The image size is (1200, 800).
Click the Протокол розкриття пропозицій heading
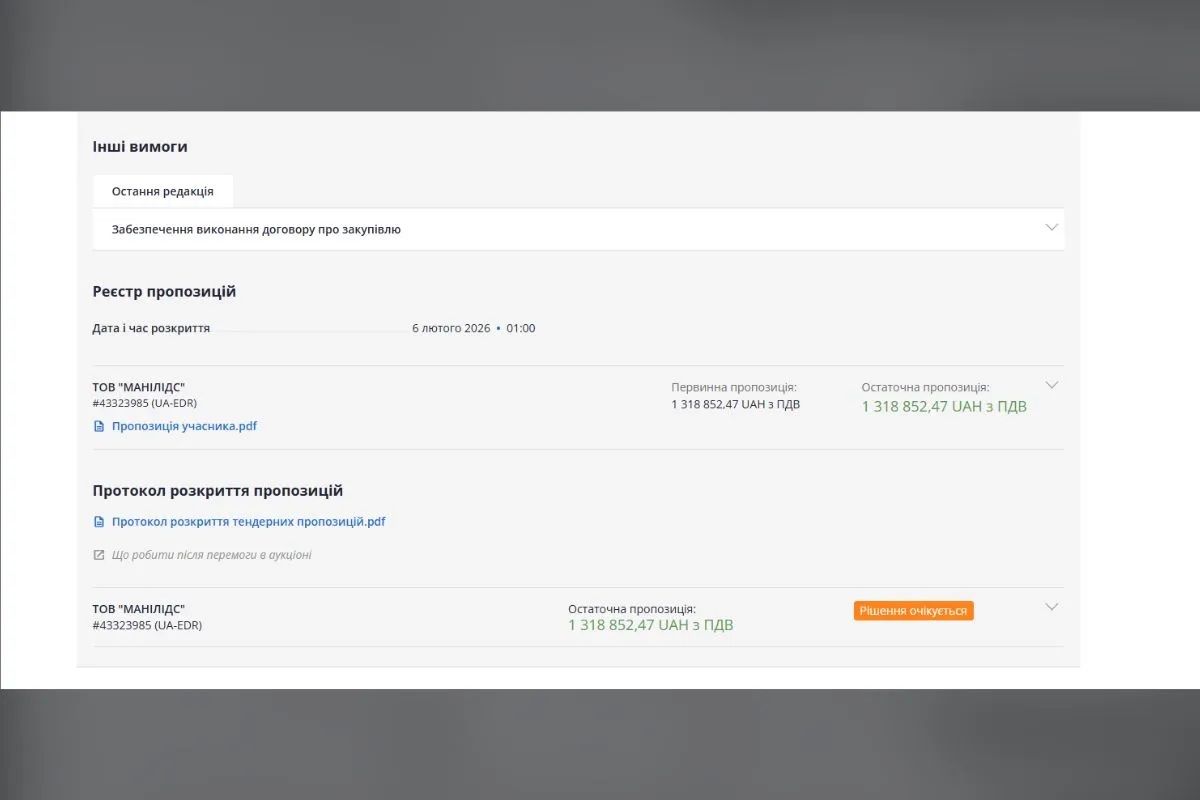(x=217, y=491)
